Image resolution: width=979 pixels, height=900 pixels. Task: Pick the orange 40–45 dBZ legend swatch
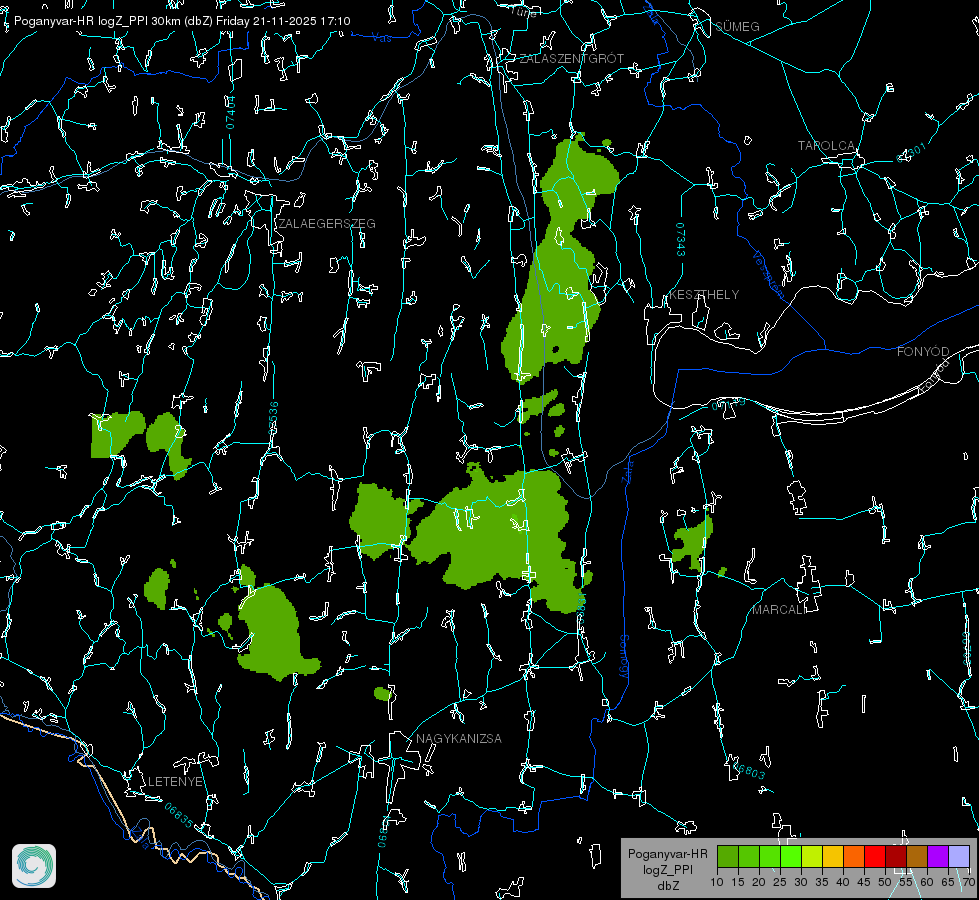pyautogui.click(x=854, y=856)
